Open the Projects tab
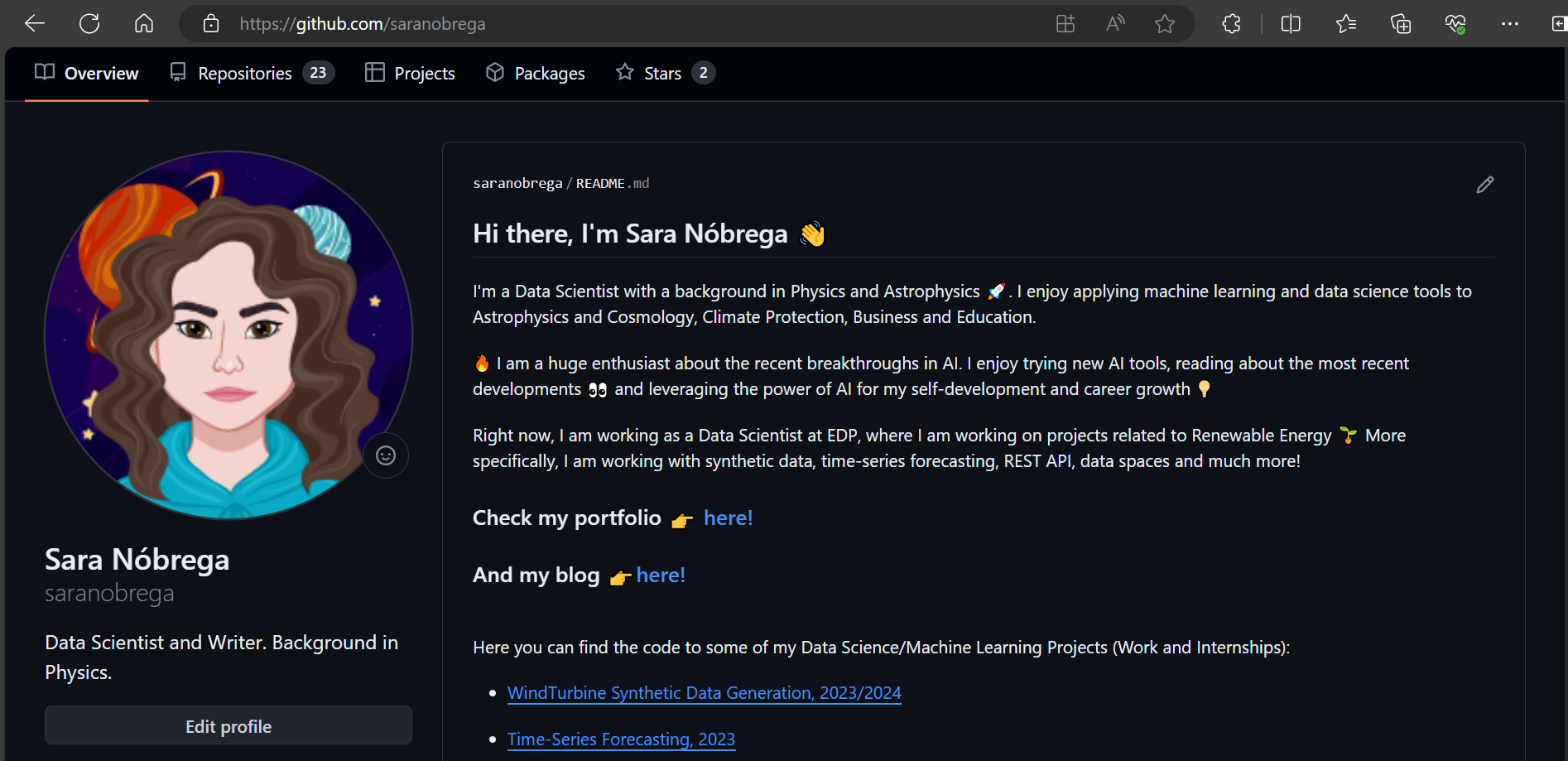1568x761 pixels. (x=410, y=74)
